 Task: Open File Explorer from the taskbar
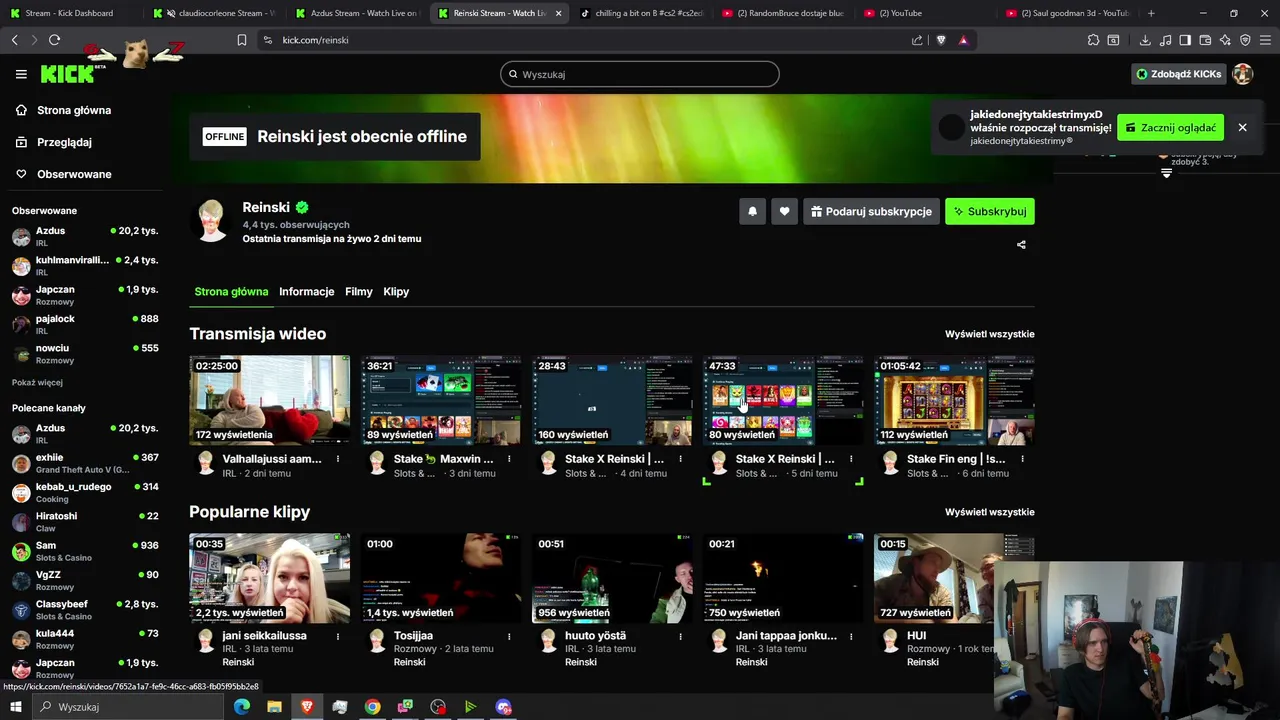tap(274, 707)
